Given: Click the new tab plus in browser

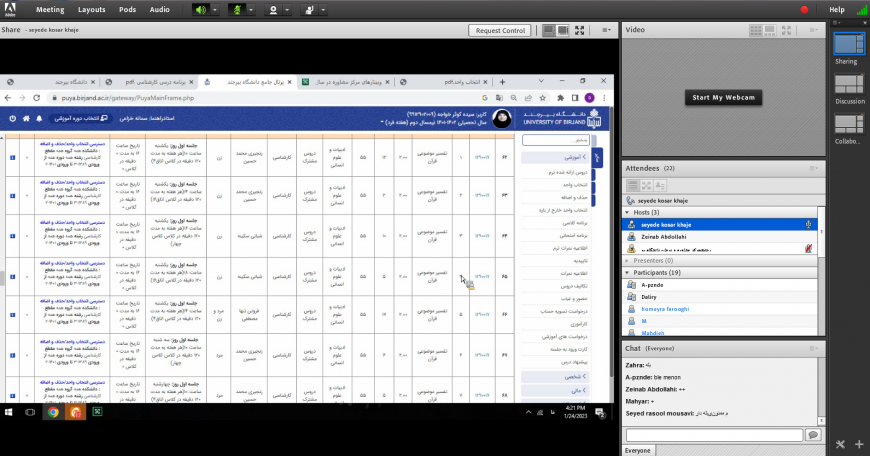Looking at the screenshot, I should click(502, 82).
